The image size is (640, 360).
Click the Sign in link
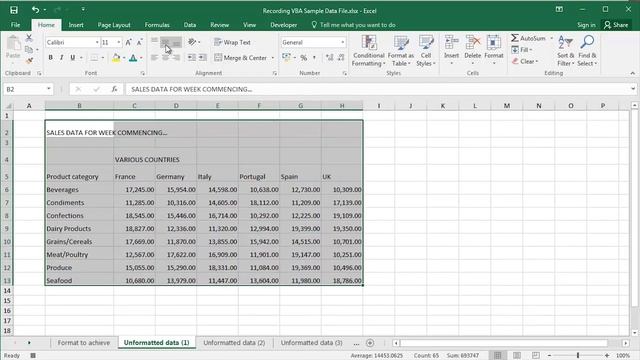point(586,25)
